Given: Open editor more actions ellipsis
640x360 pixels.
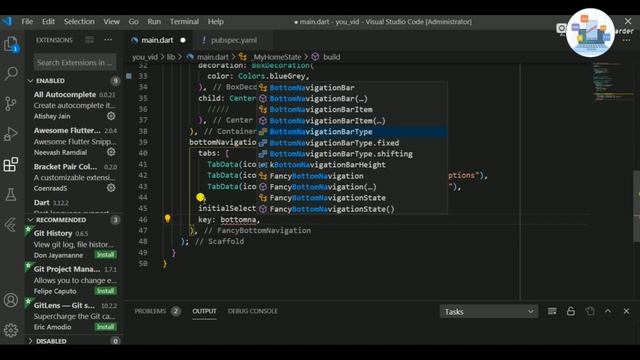Looking at the screenshot, I should click(627, 40).
